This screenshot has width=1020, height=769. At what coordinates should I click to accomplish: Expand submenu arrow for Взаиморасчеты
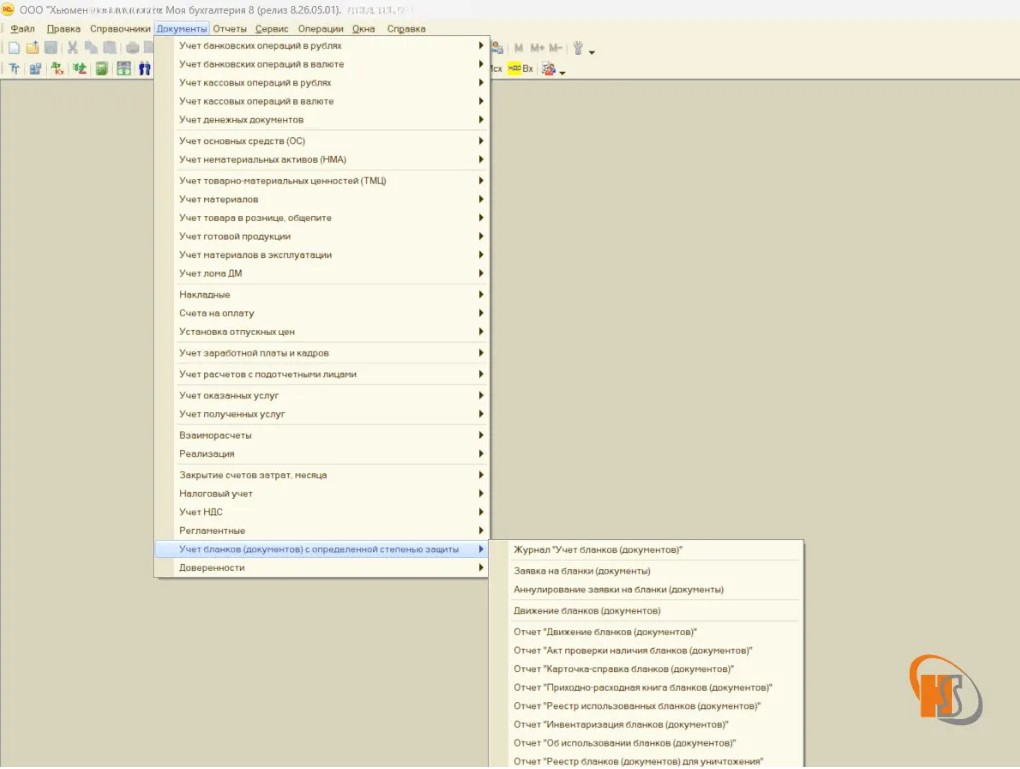click(x=481, y=435)
